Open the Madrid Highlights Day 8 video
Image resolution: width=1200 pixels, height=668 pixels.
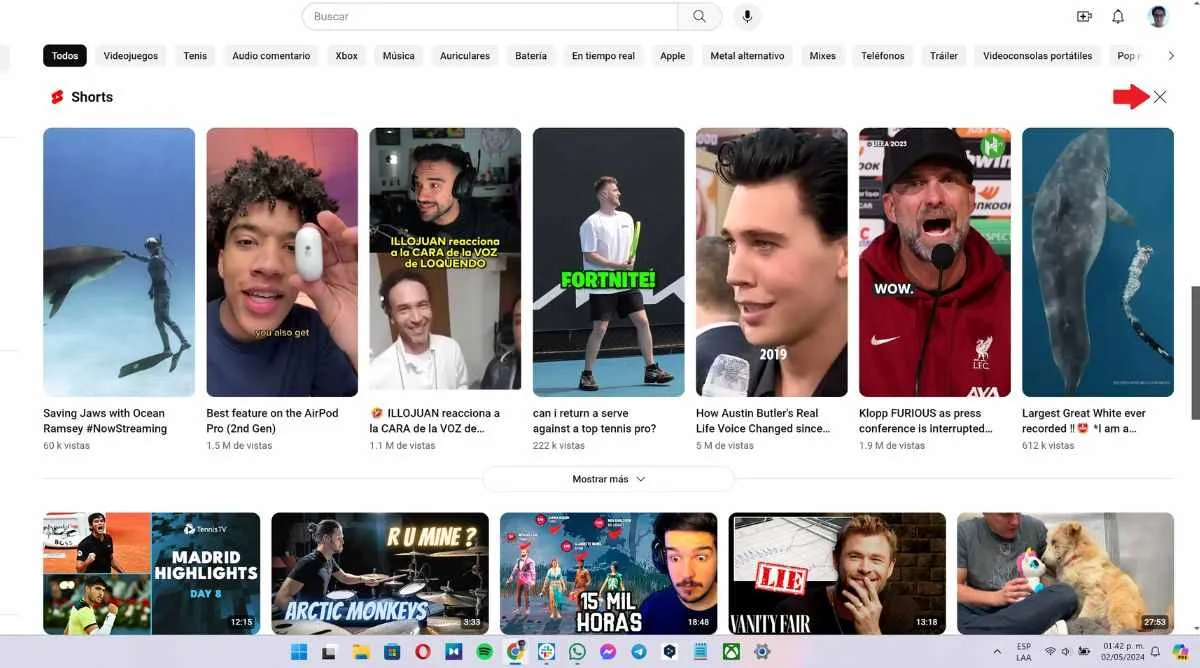(x=151, y=573)
